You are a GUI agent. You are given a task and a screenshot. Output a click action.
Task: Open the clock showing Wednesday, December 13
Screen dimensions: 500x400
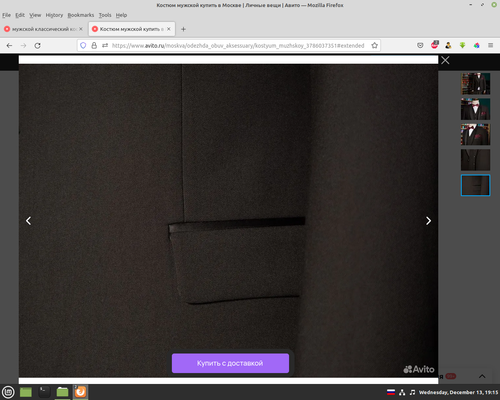(458, 392)
